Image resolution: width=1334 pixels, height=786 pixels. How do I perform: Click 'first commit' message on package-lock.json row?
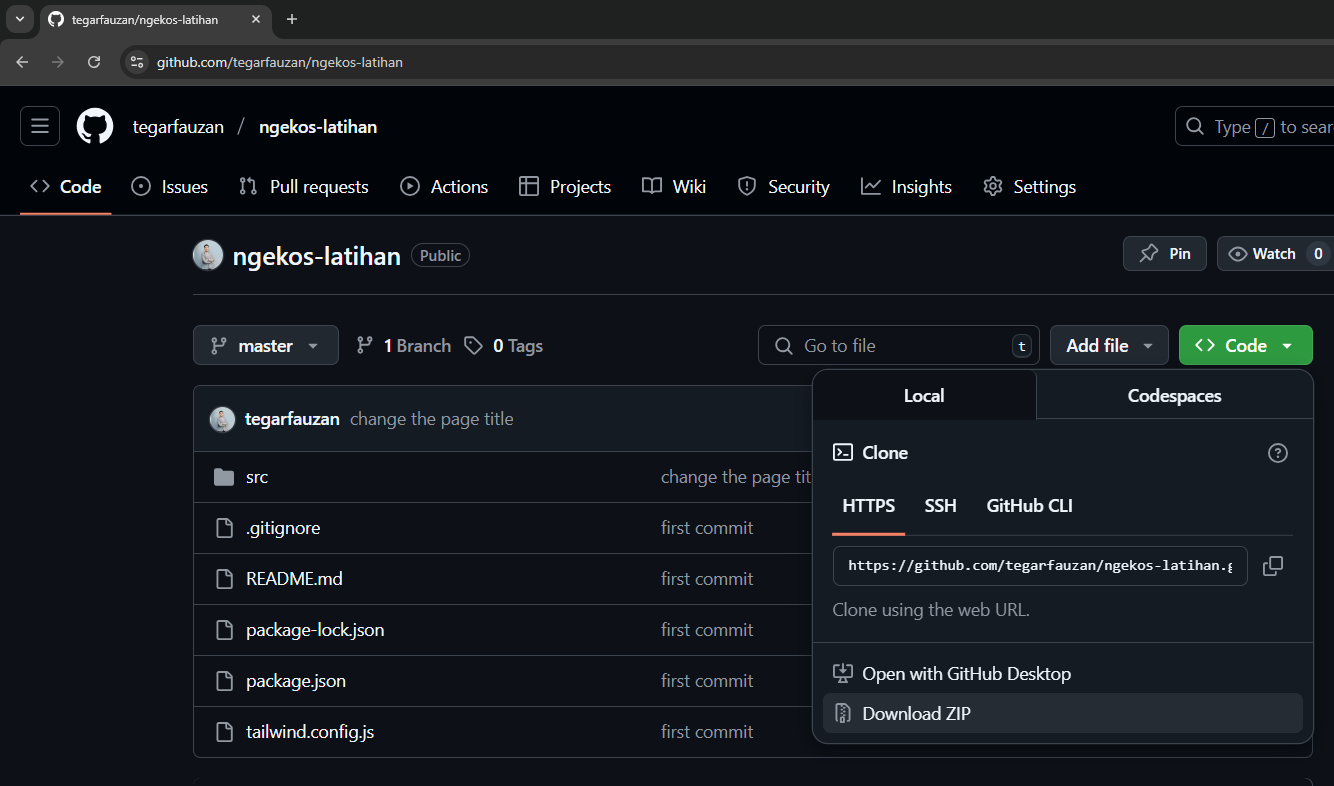coord(707,630)
